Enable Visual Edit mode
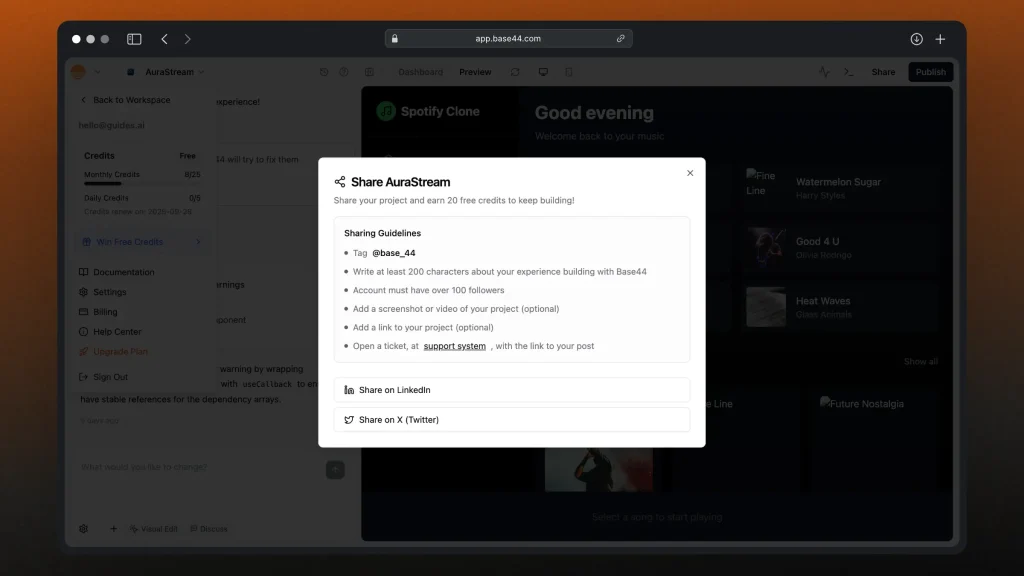The image size is (1024, 576). tap(153, 529)
